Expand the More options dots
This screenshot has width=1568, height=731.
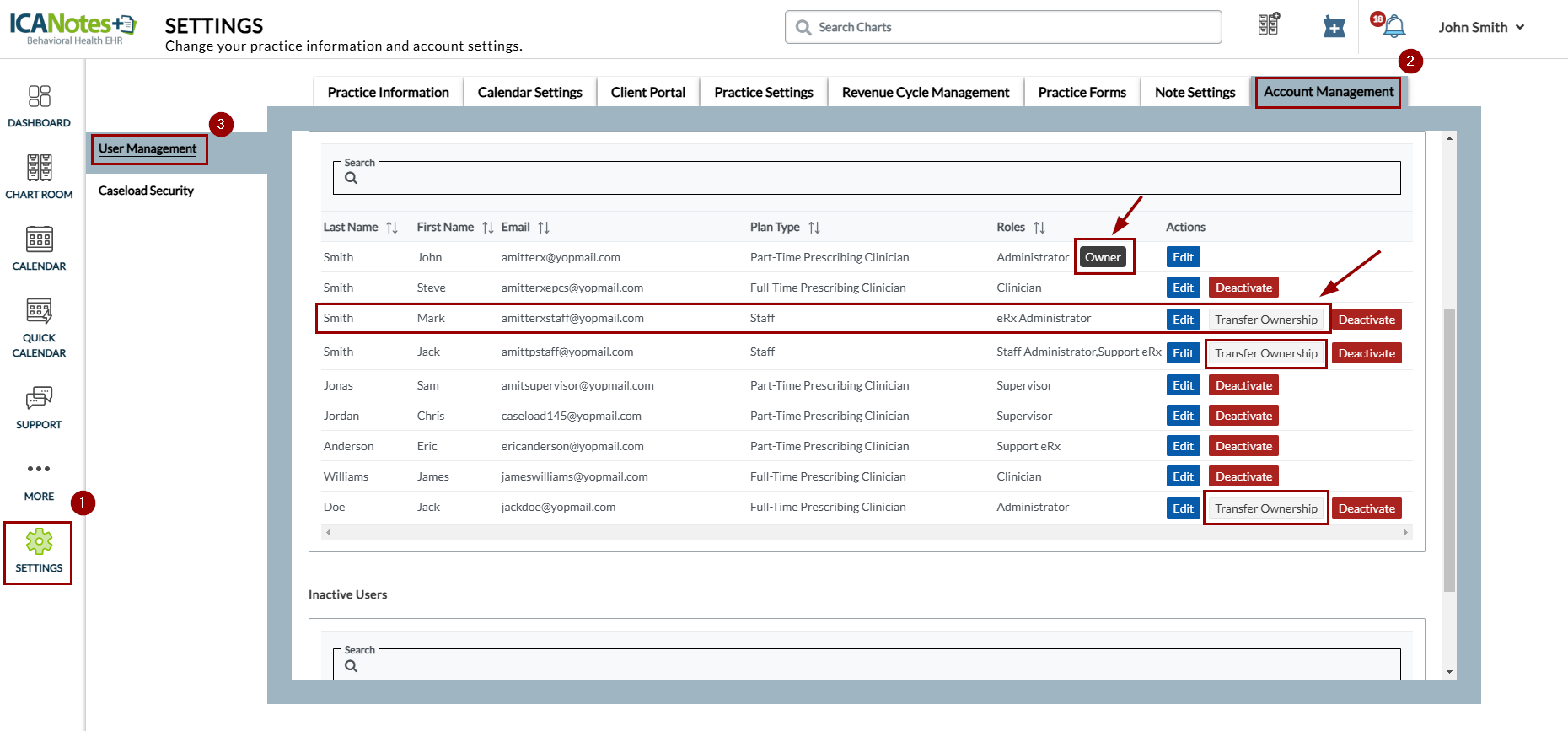(x=39, y=469)
